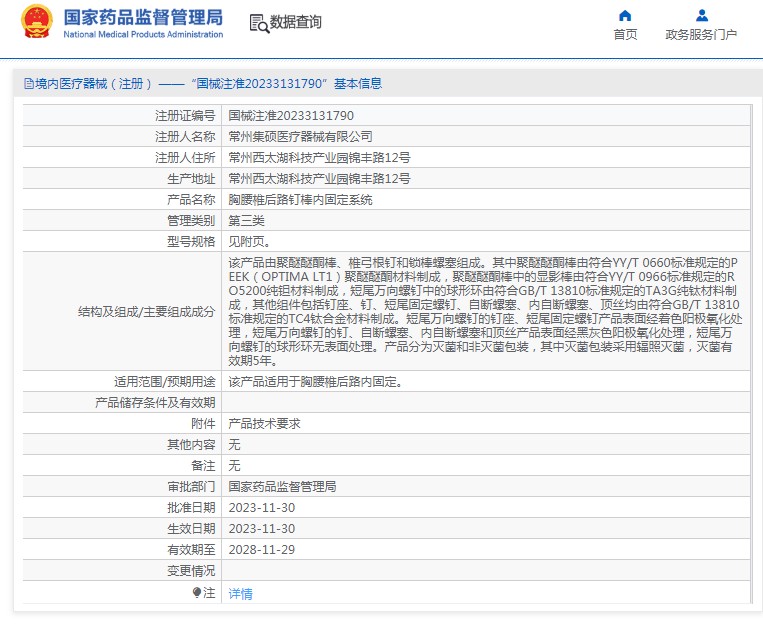763x626 pixels.
Task: Select product name 胸腰椎后路钉棒内固定系统
Action: coord(300,200)
